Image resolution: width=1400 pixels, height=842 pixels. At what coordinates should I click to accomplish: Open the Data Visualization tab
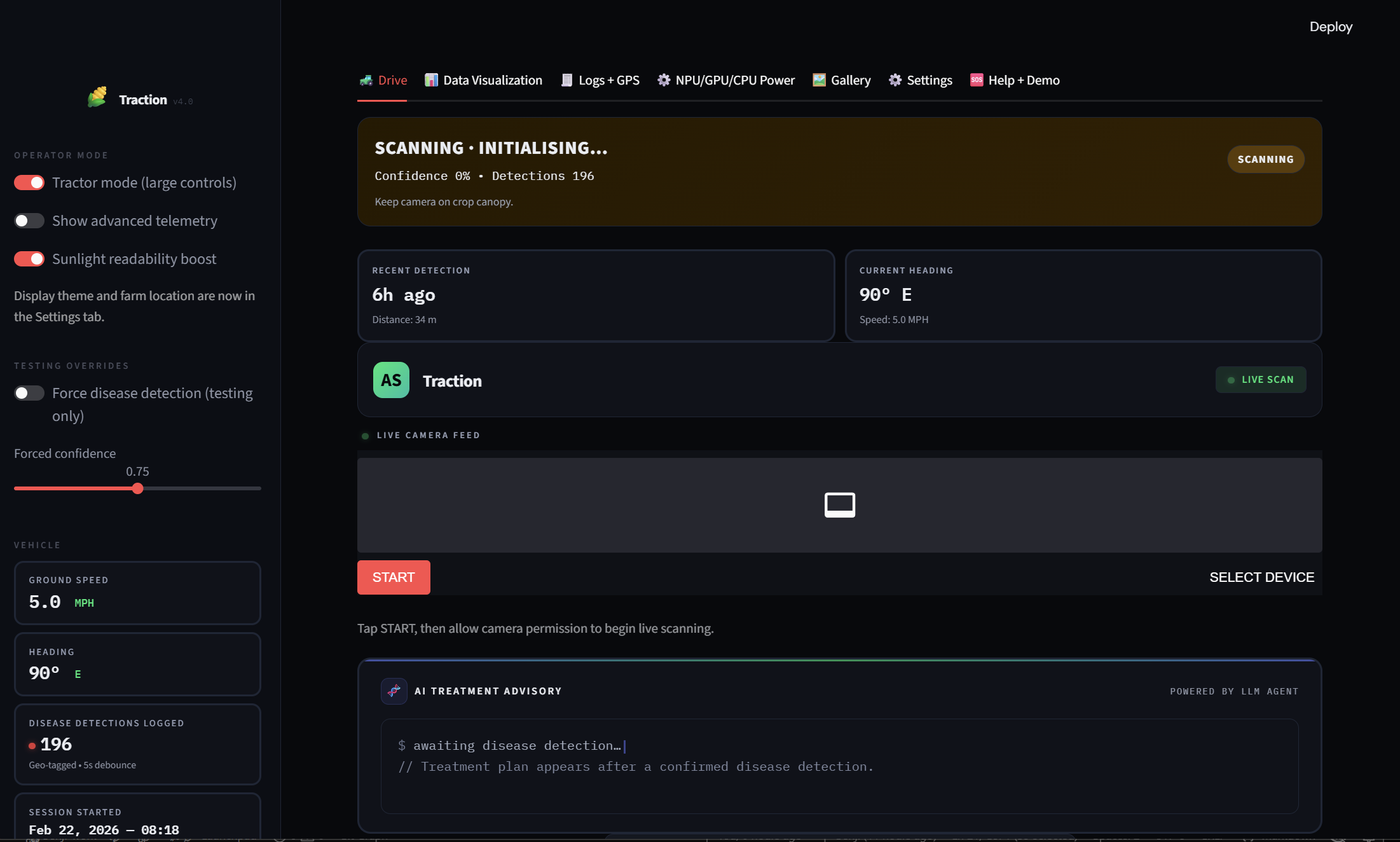[492, 80]
